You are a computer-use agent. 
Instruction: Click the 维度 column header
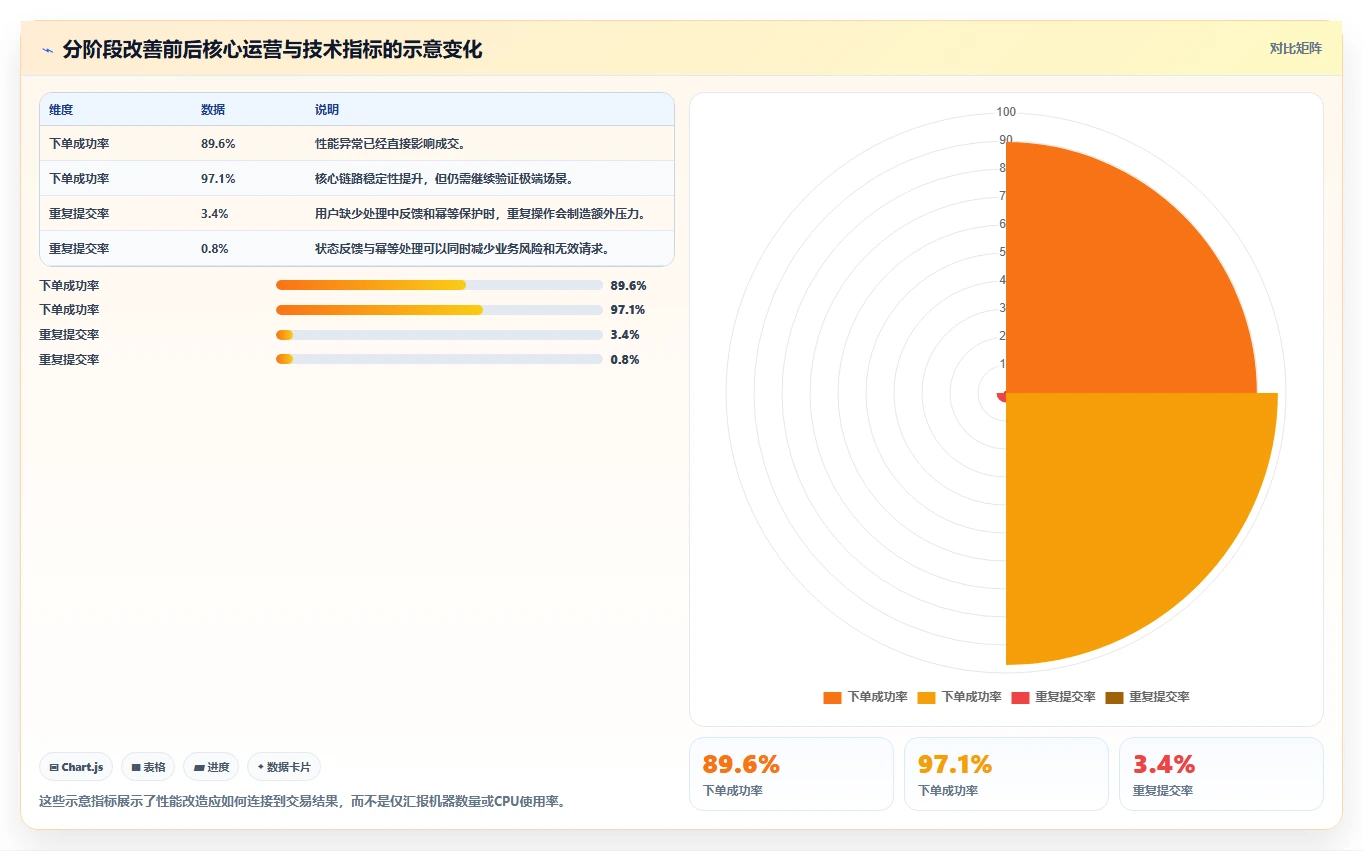61,110
